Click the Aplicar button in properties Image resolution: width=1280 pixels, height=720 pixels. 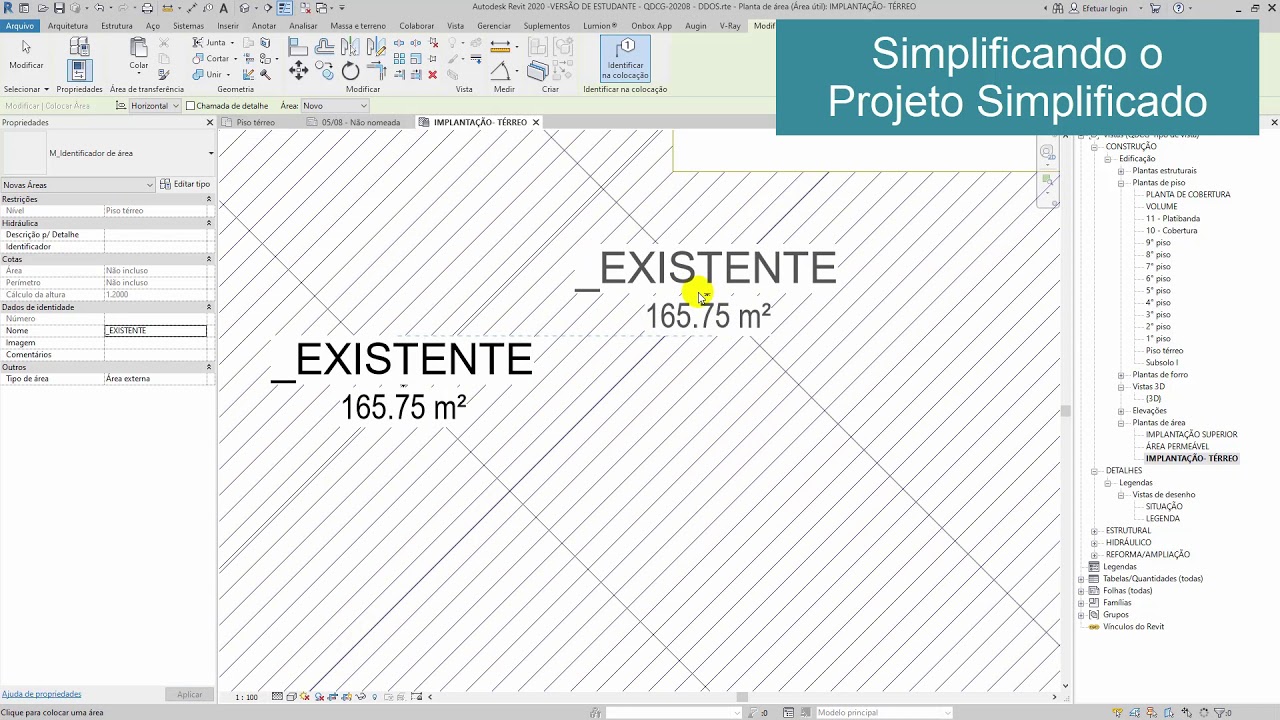[189, 695]
